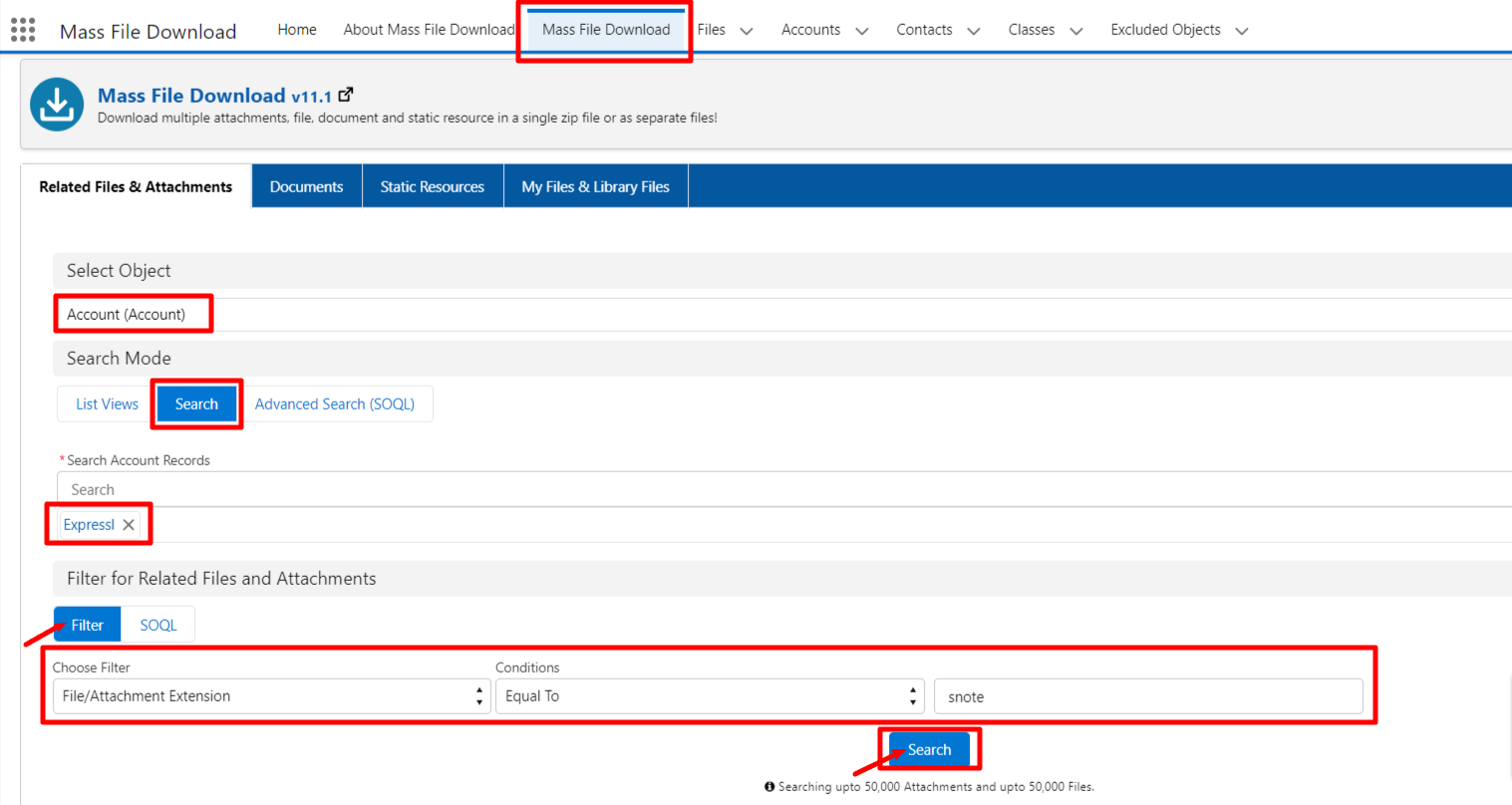Open the Excluded Objects nav tab

coord(1165,30)
